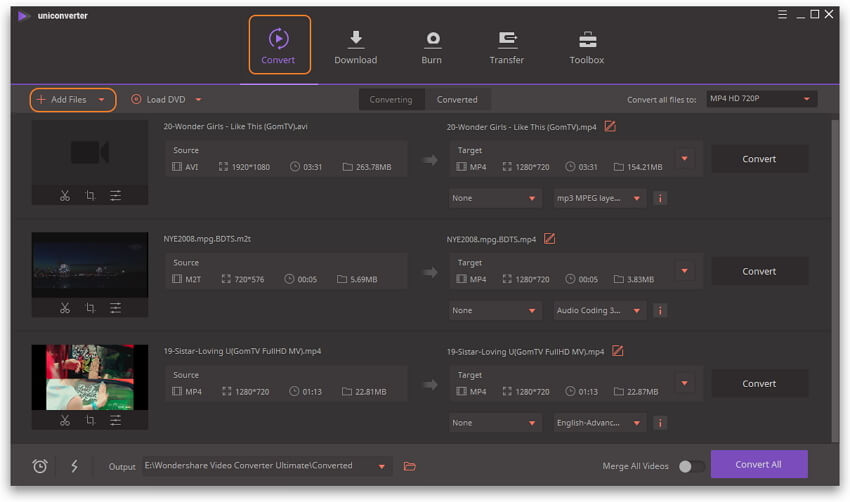Open English-Advanced audio track dropdown

(x=600, y=423)
